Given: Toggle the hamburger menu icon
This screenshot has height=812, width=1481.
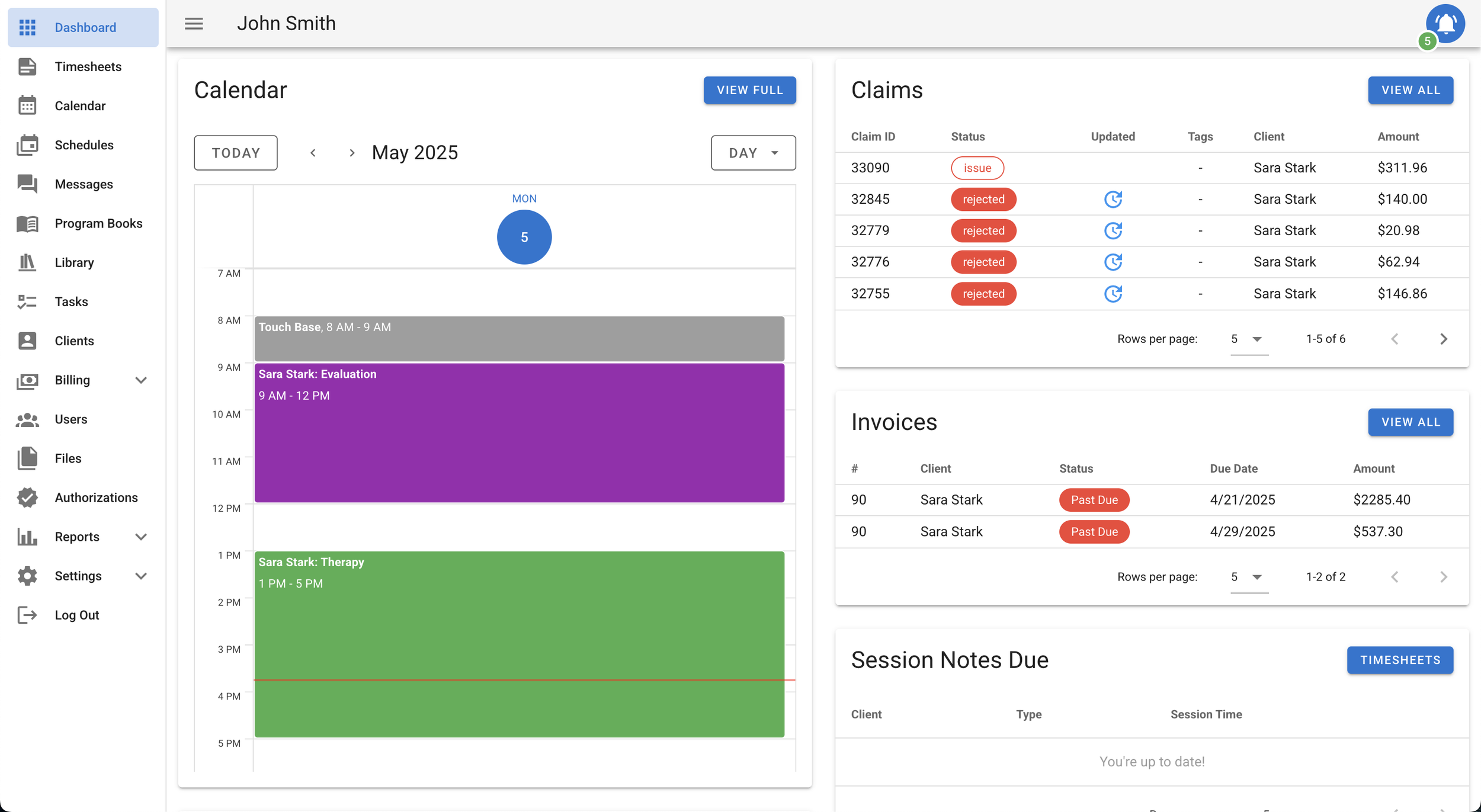Looking at the screenshot, I should point(194,24).
